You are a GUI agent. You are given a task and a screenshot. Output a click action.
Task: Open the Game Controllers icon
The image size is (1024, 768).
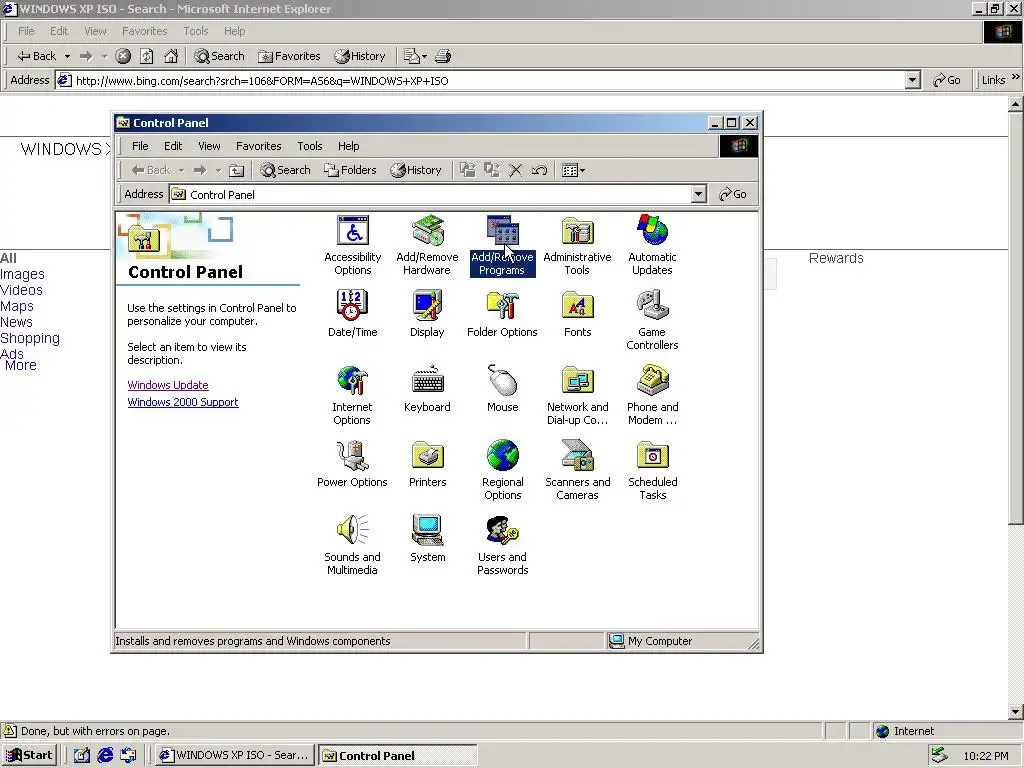point(652,321)
